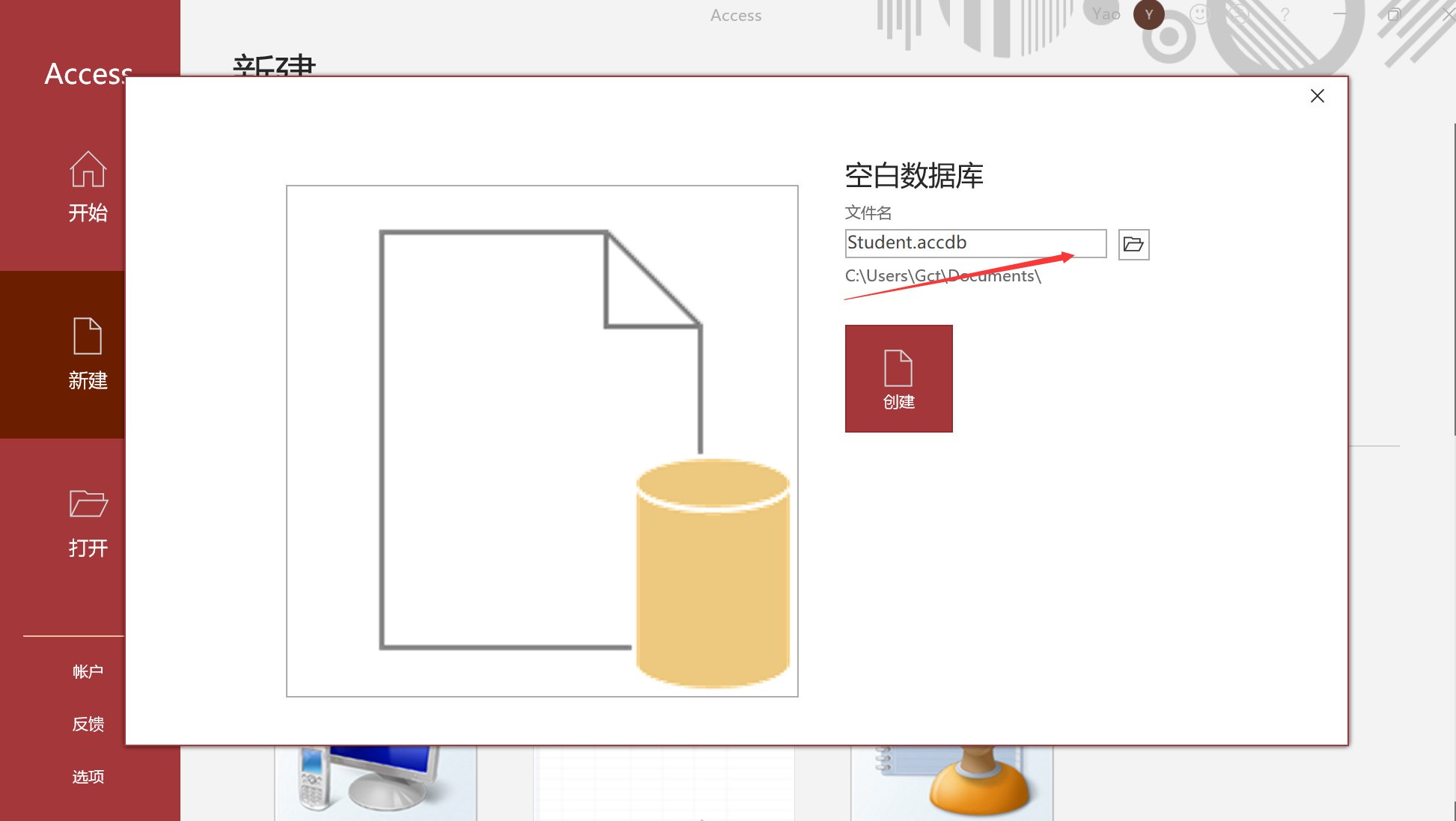
Task: Click the Yao account name text
Action: [x=1106, y=14]
